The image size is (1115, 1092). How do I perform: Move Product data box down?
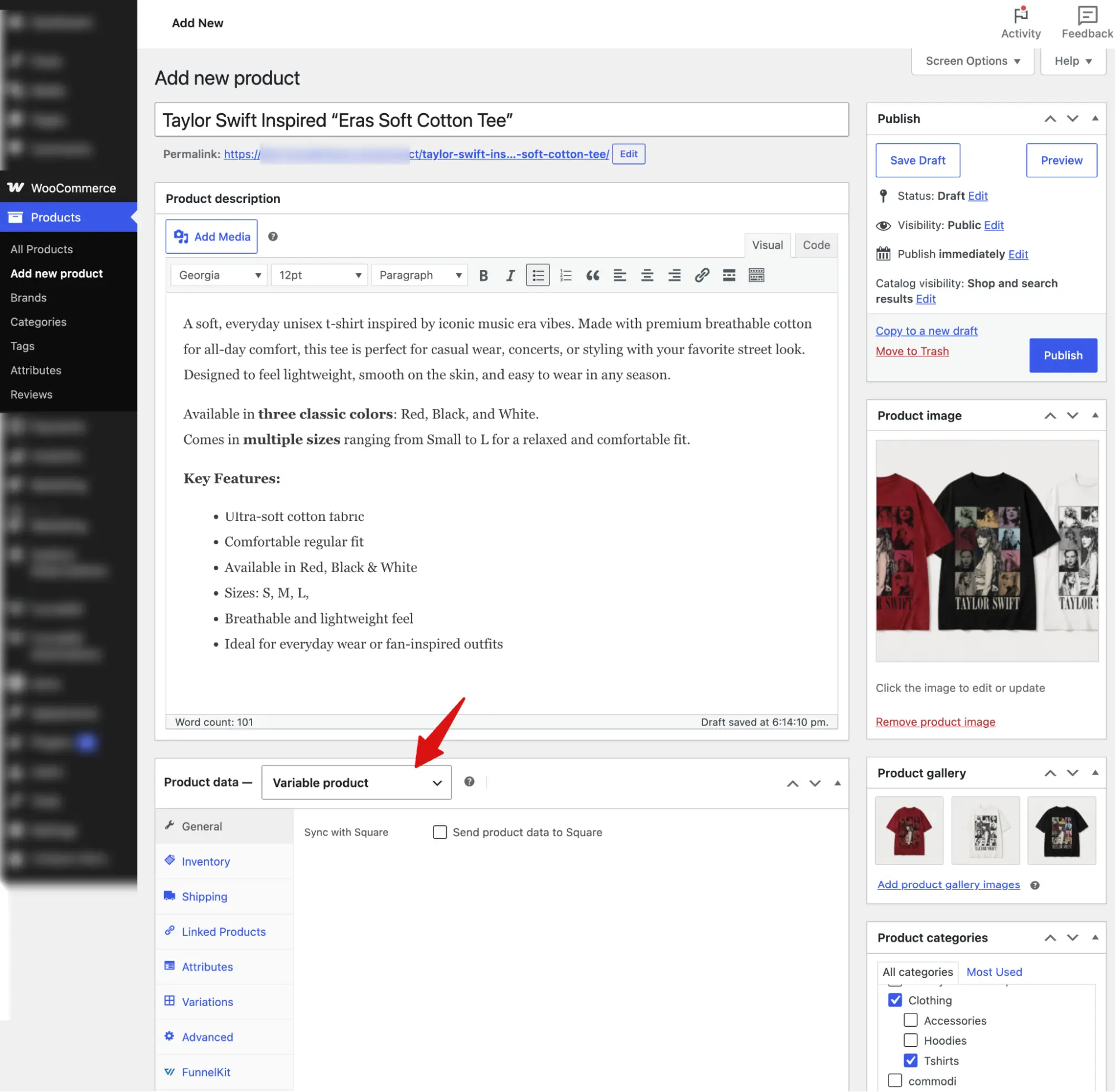click(815, 784)
